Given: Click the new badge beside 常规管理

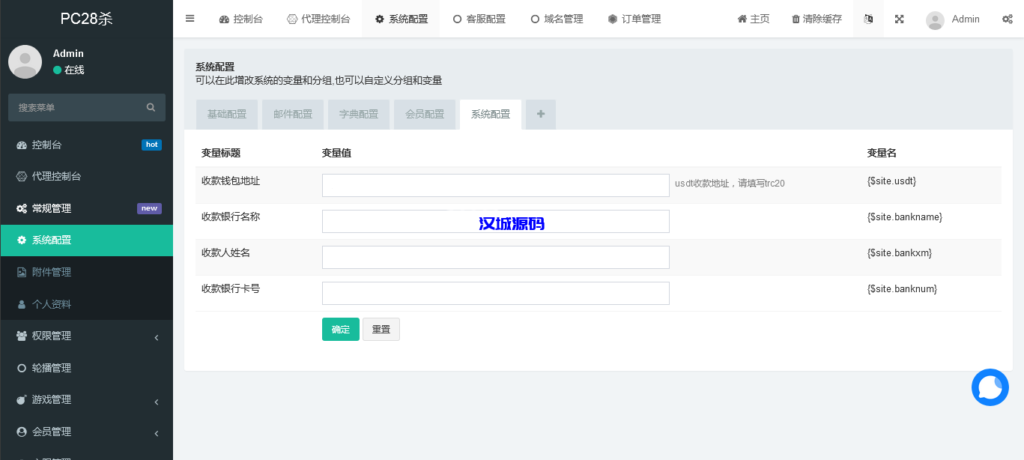Looking at the screenshot, I should (x=150, y=208).
